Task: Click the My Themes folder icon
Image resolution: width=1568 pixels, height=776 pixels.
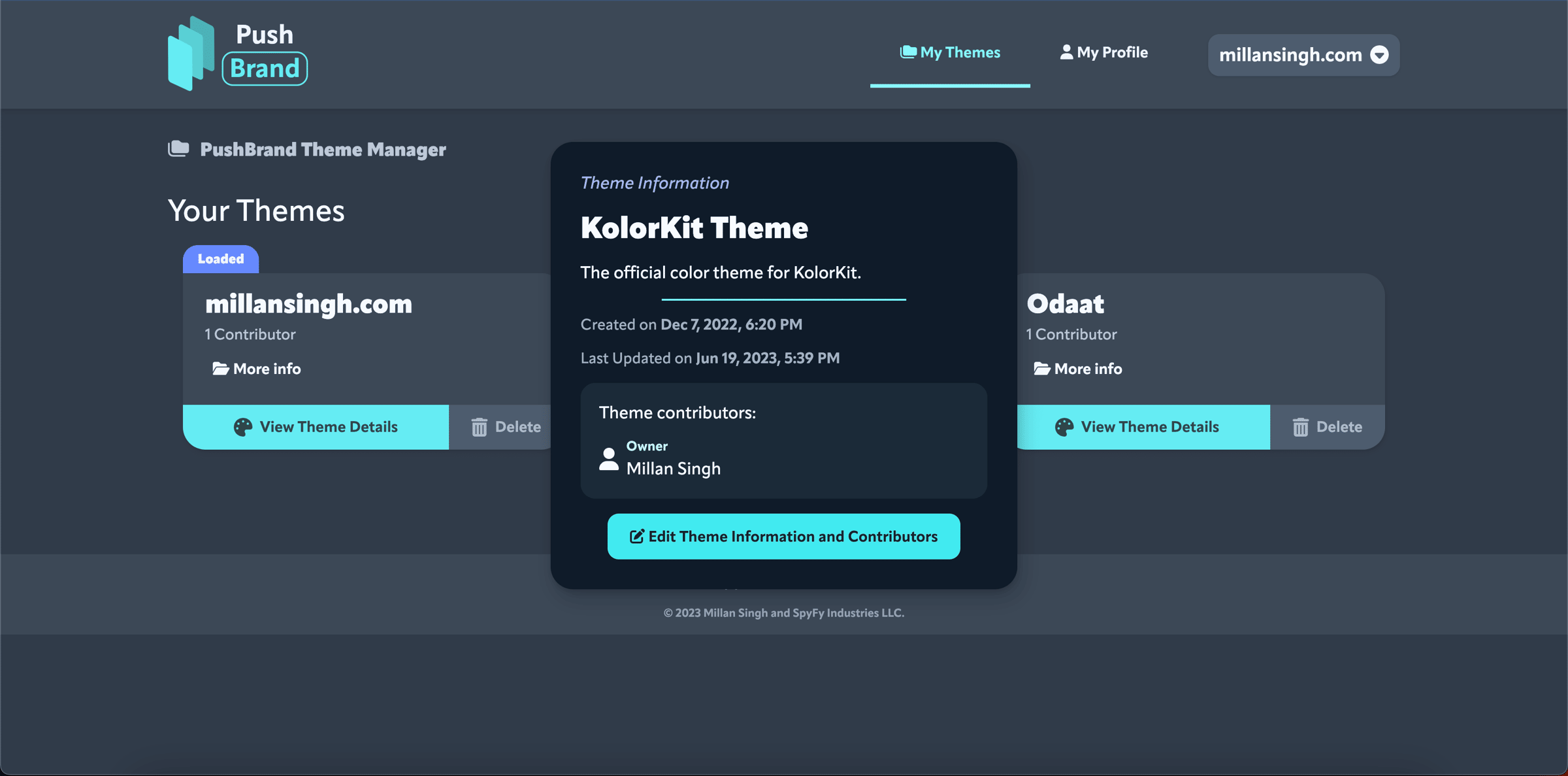Action: [x=908, y=52]
